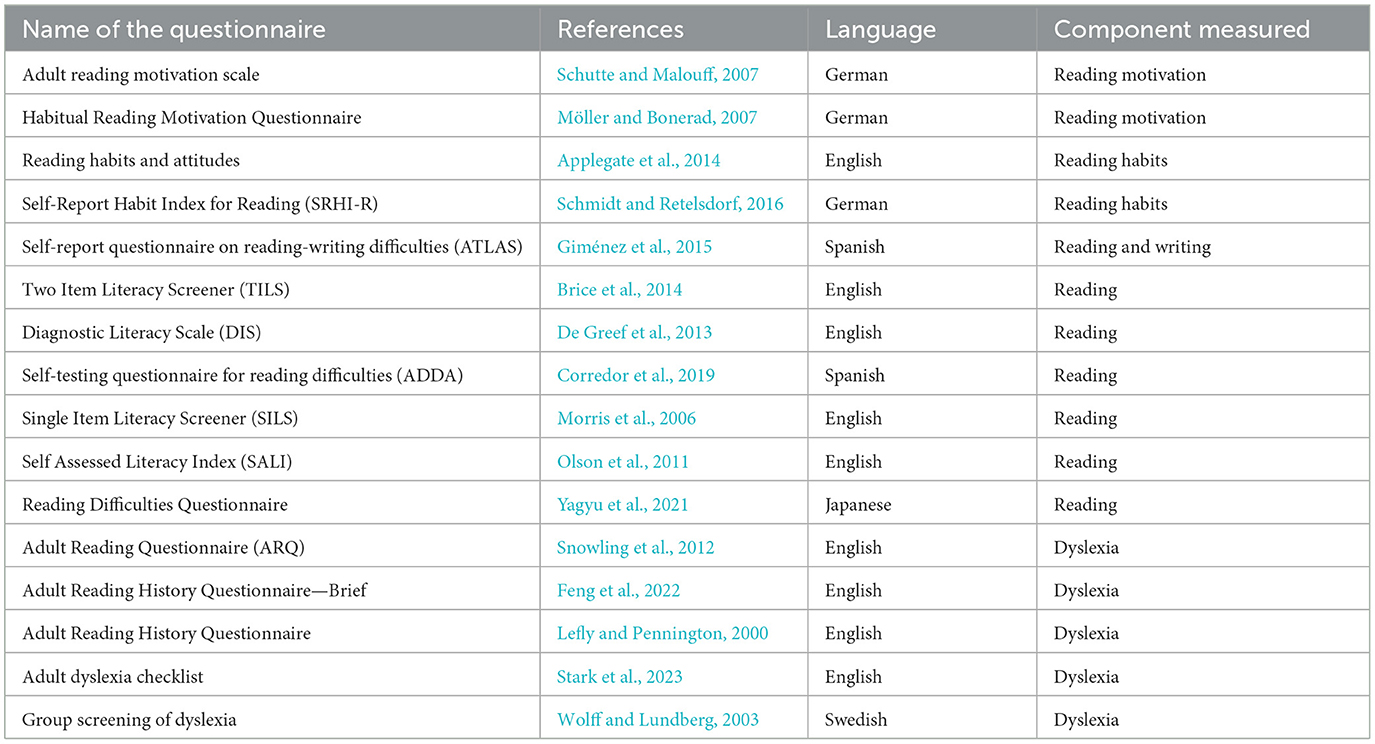Select 'Adult dyslexia checklist' cell

coord(271,677)
